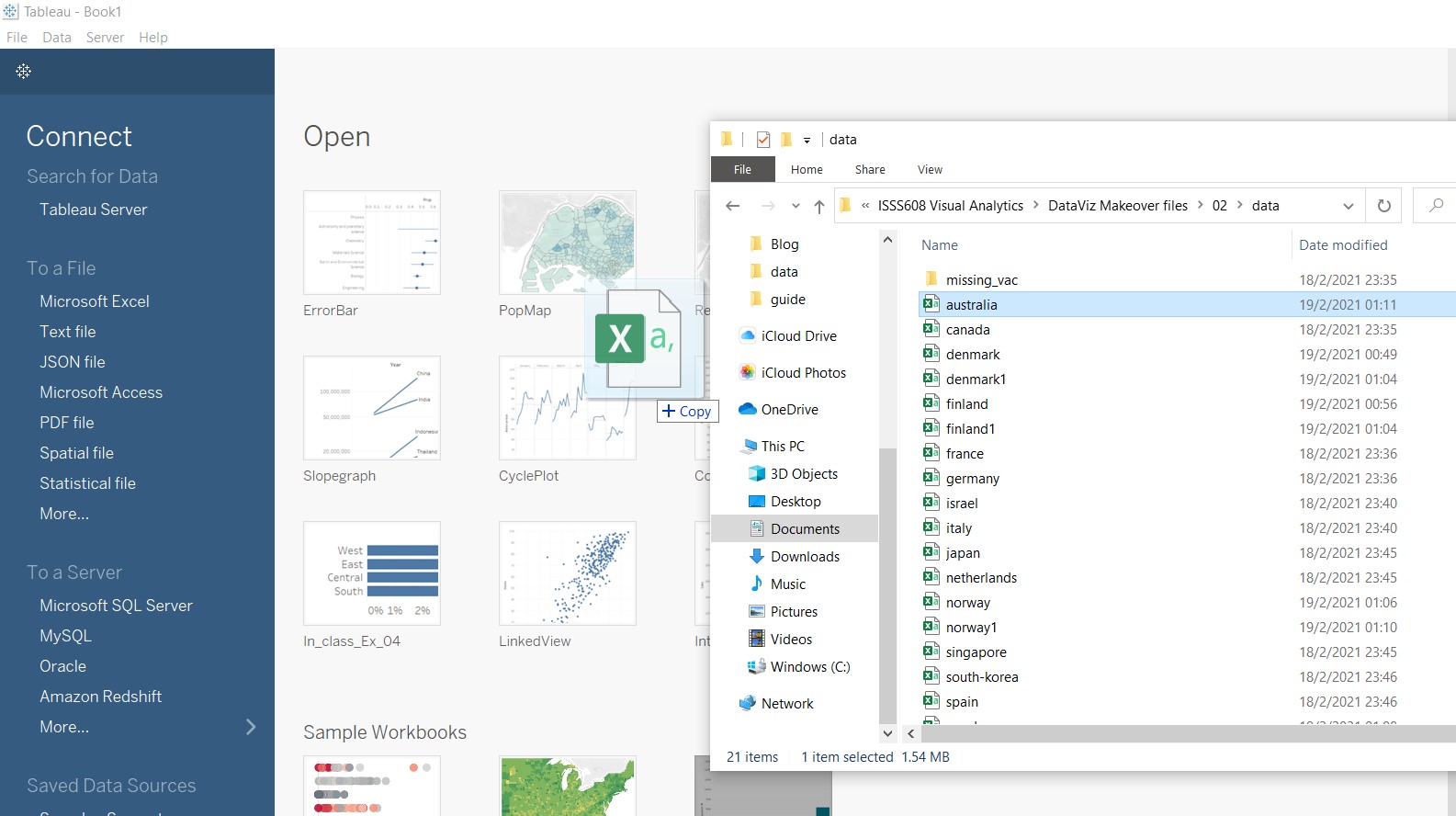1456x816 pixels.
Task: Open the search box magnifier in Explorer
Action: [1436, 206]
